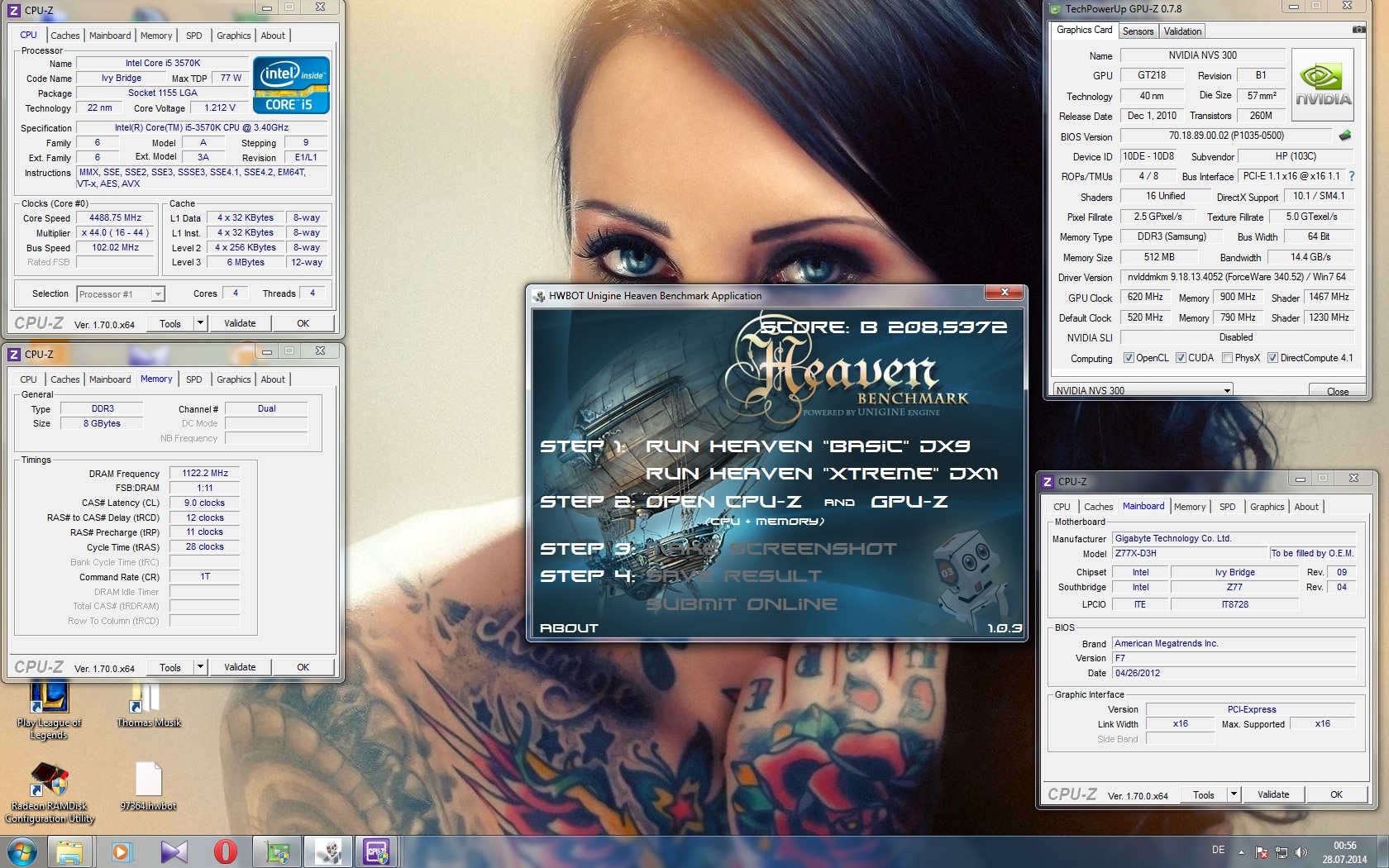Image resolution: width=1389 pixels, height=868 pixels.
Task: Launch Opera browser from taskbar
Action: point(226,851)
